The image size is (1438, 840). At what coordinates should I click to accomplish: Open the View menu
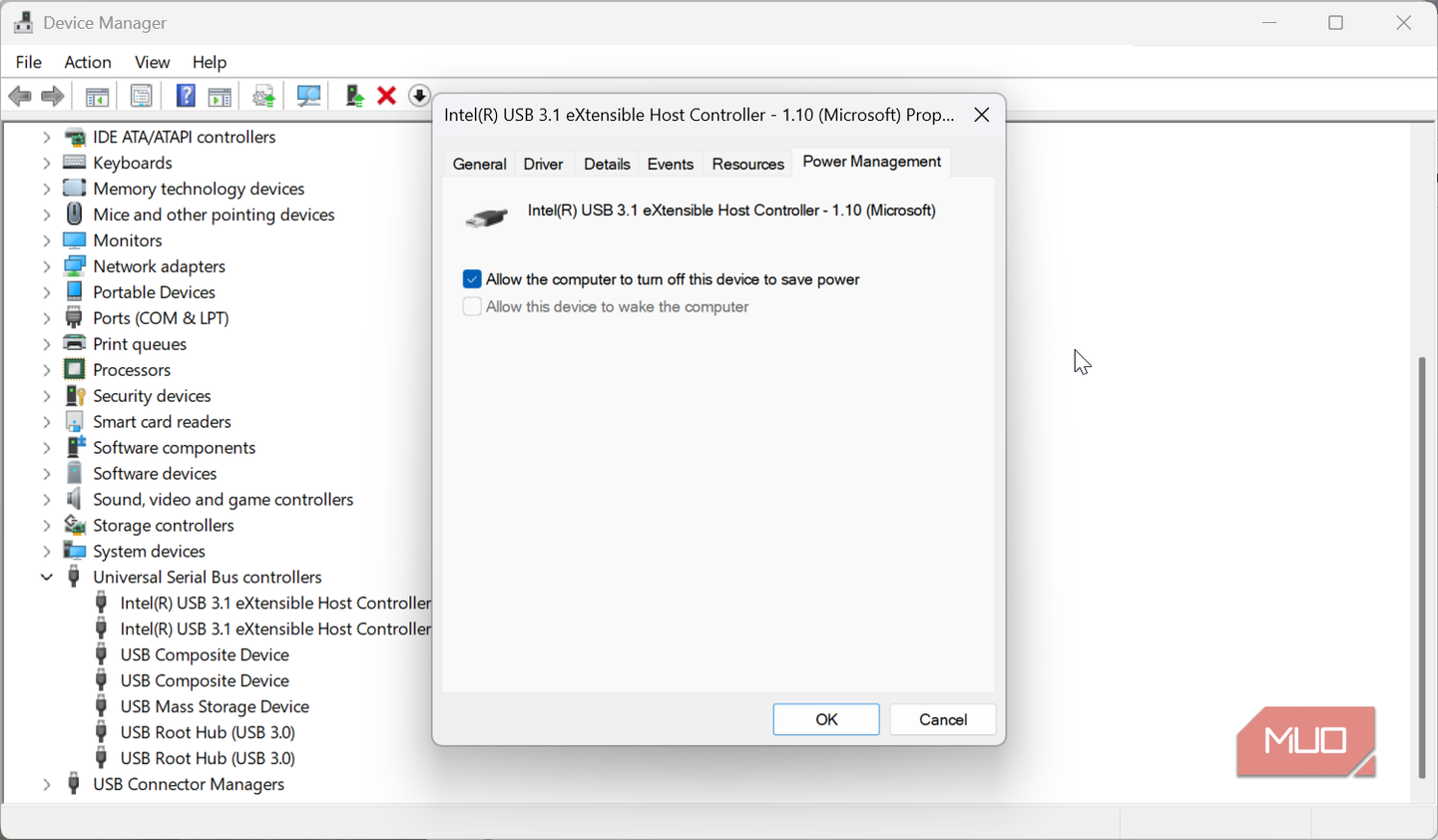pos(152,62)
